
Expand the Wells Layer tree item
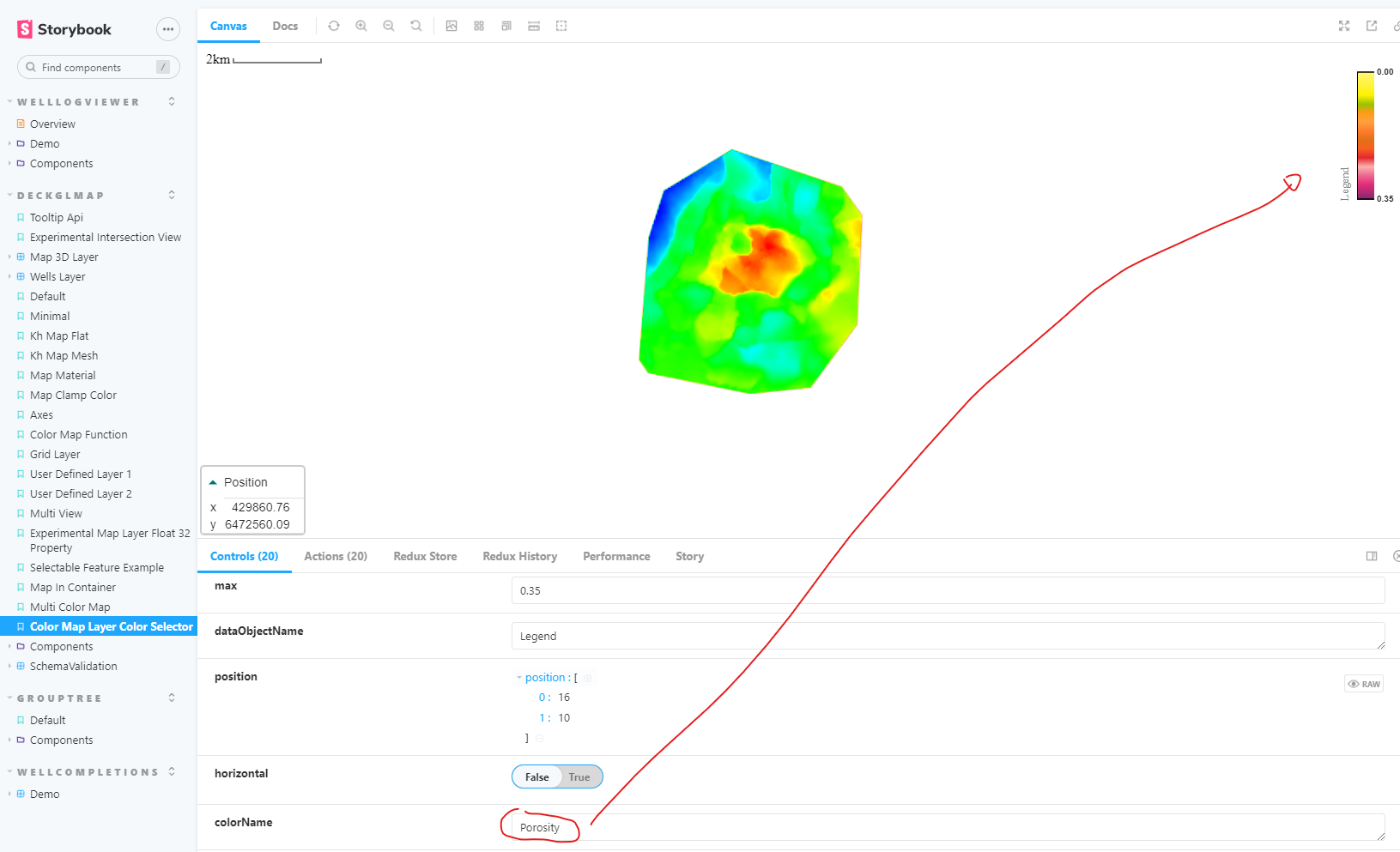click(x=9, y=276)
